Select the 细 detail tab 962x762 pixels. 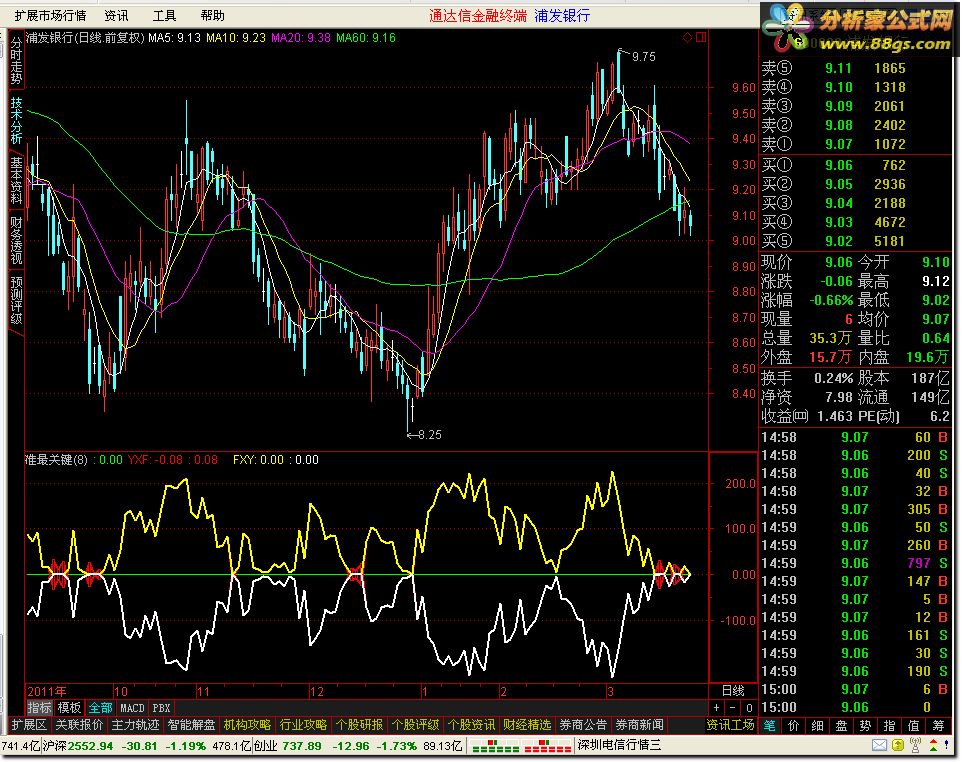pyautogui.click(x=817, y=726)
